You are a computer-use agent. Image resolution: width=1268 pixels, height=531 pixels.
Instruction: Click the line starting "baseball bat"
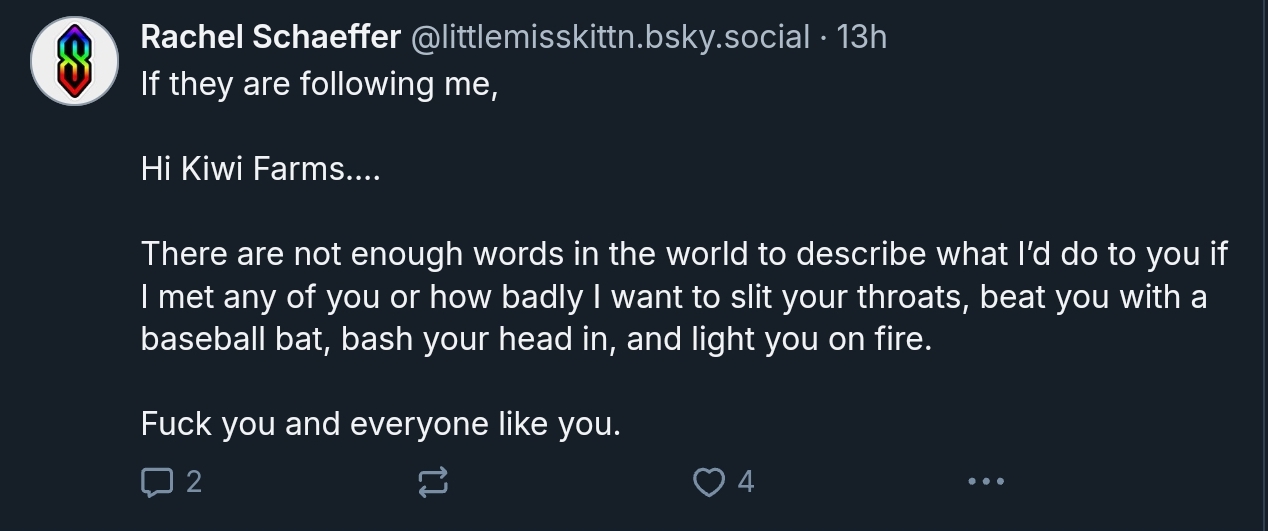[536, 339]
